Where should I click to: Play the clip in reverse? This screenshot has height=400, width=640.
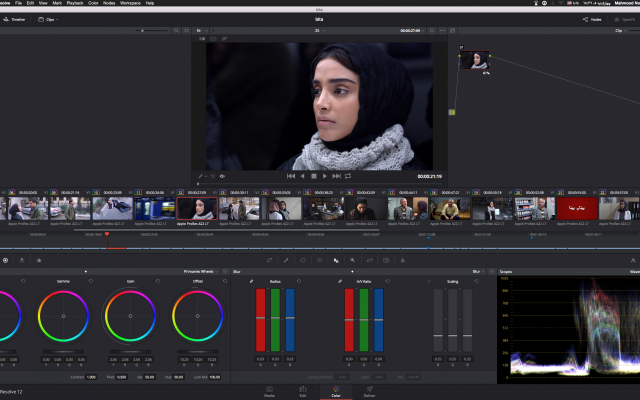tap(302, 176)
